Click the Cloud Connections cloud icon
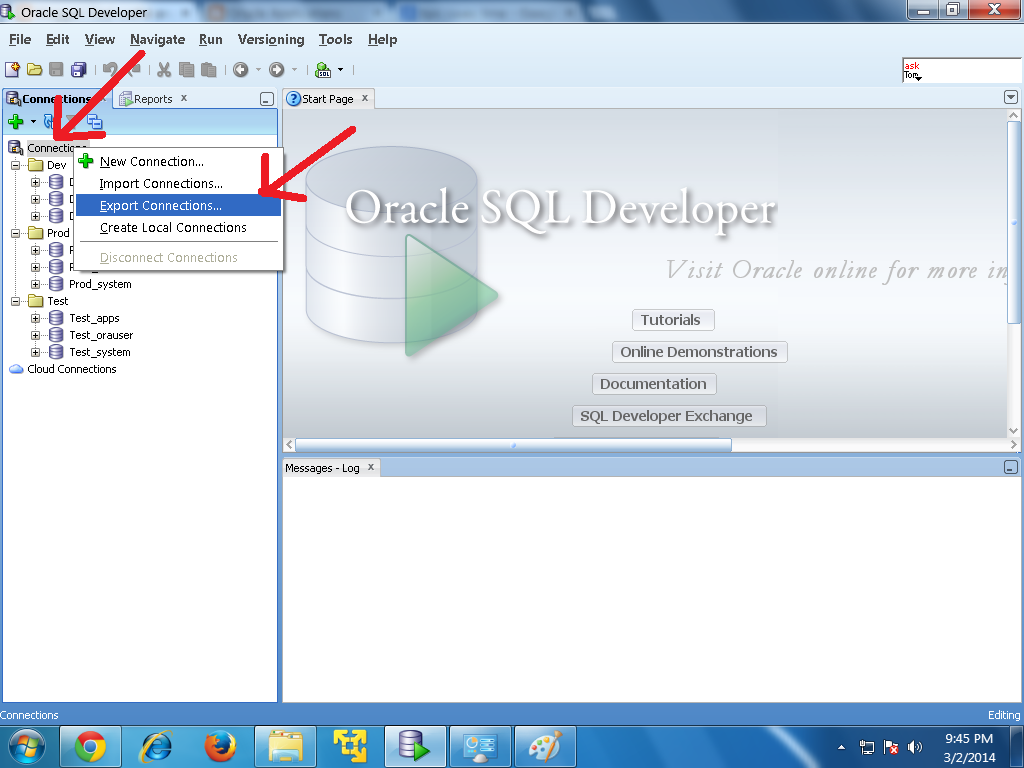The width and height of the screenshot is (1024, 768). (x=16, y=369)
